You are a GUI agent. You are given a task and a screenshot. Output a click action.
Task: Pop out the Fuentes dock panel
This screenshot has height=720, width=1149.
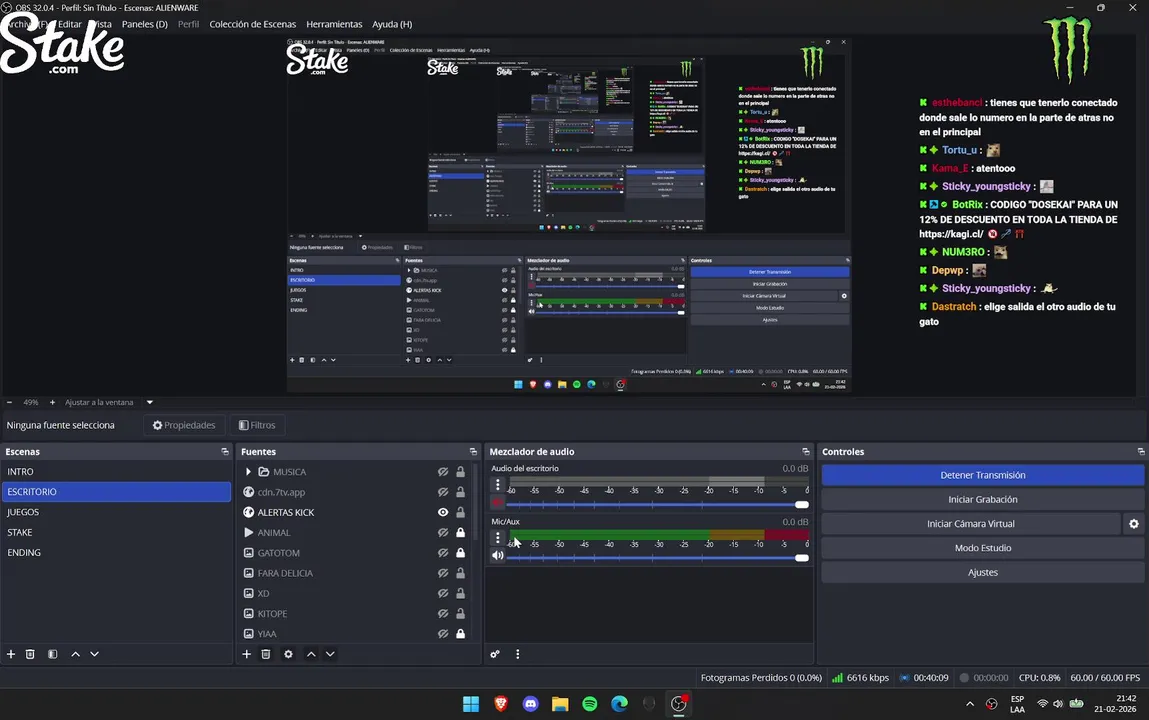(x=473, y=452)
